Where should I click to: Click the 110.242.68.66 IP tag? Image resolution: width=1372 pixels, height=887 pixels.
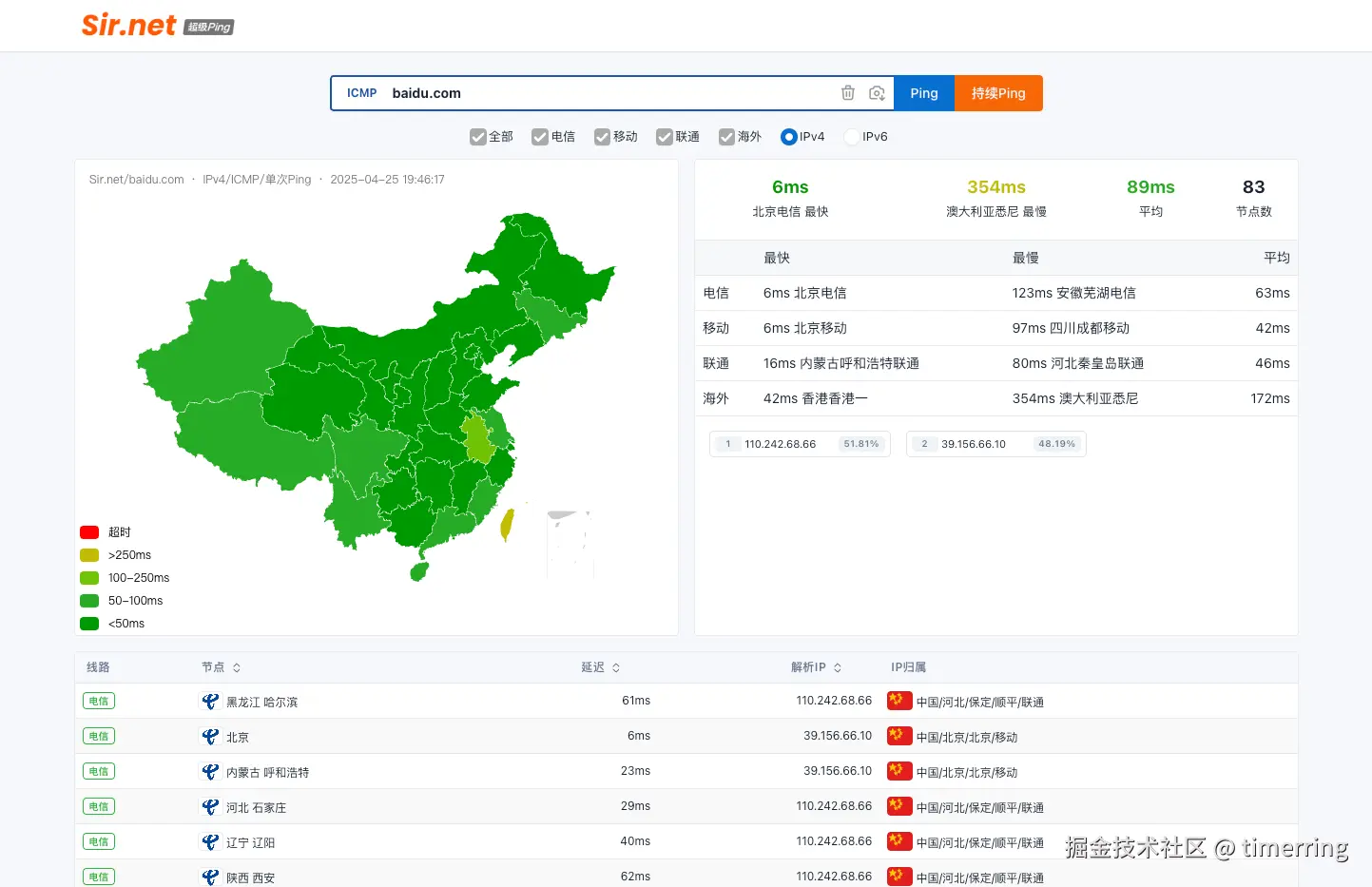tap(800, 444)
